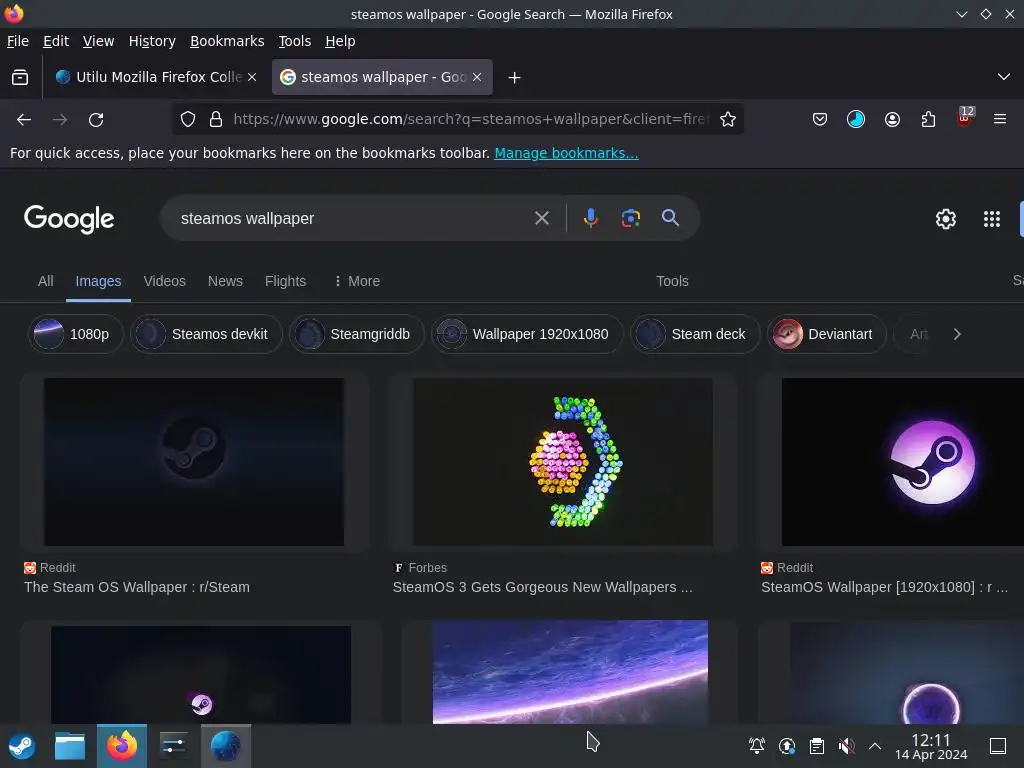
Task: Open the Tools menu in menu bar
Action: pyautogui.click(x=295, y=41)
